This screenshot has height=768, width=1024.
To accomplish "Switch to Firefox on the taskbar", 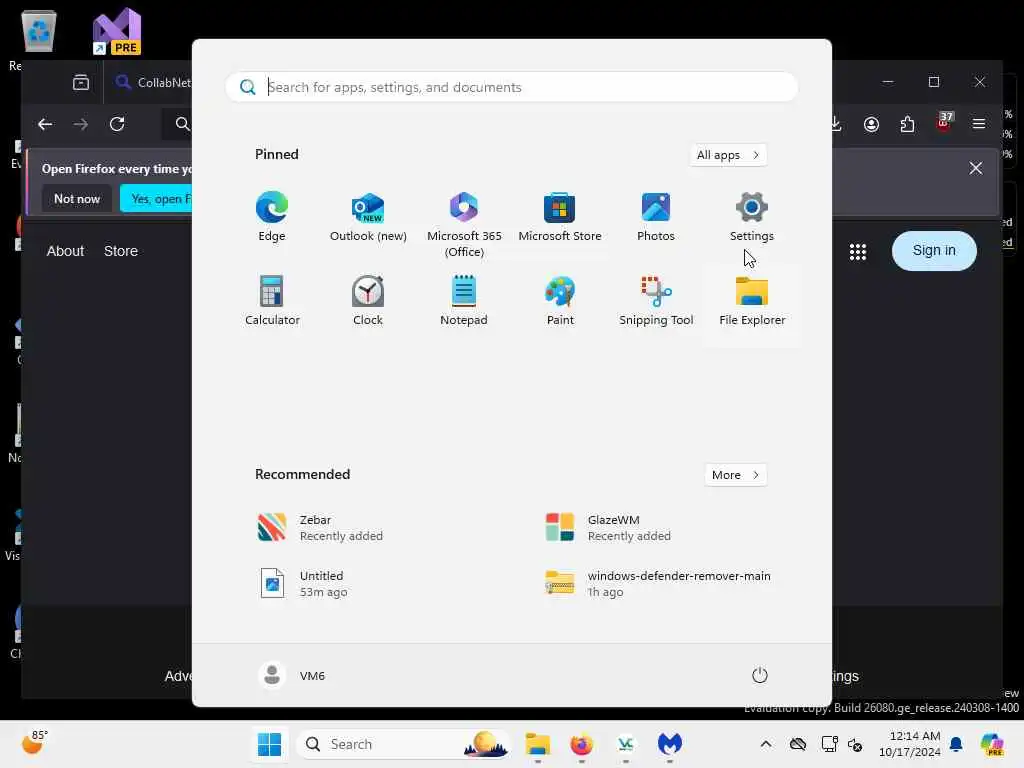I will coord(581,744).
